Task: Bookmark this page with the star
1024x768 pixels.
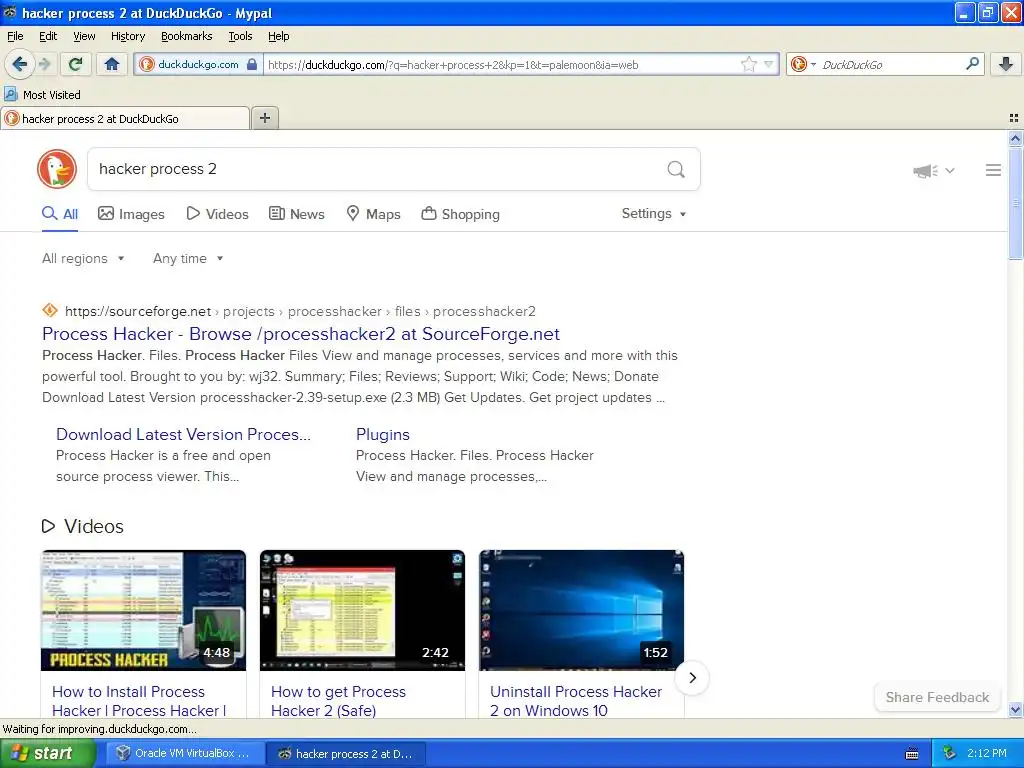Action: (748, 64)
